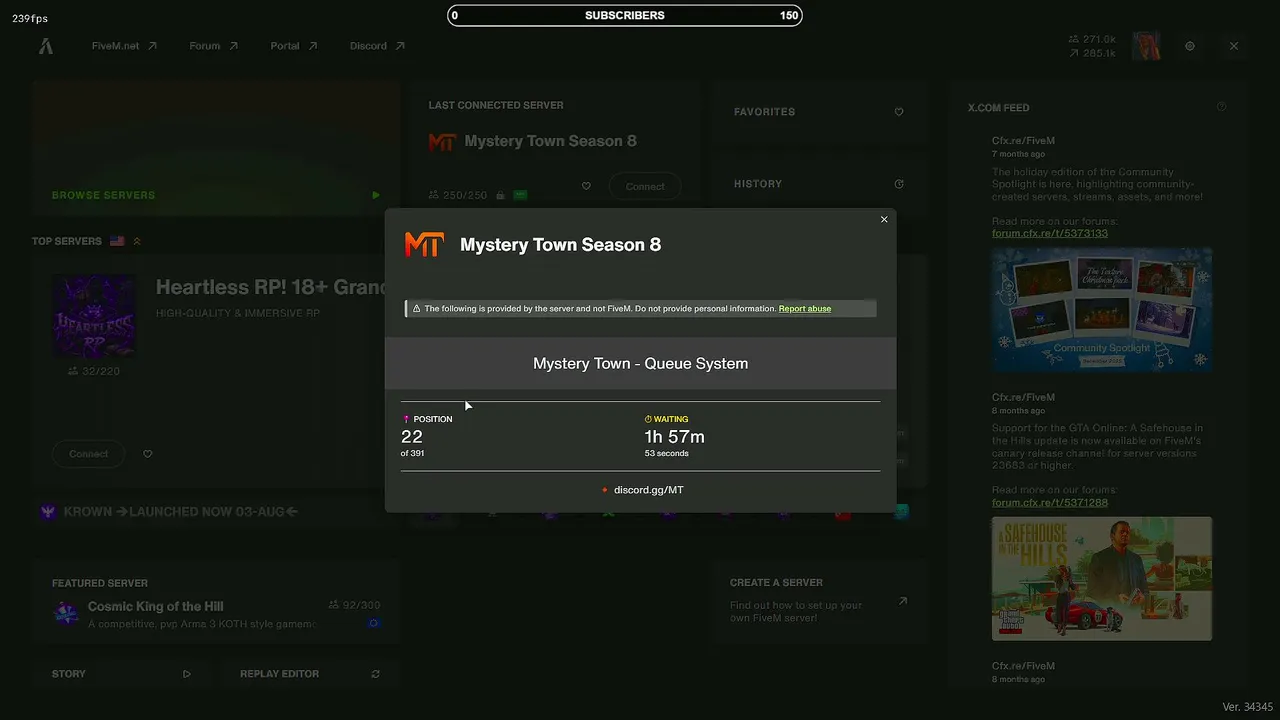Click the Cosmic King of the Hill icon

pos(66,613)
